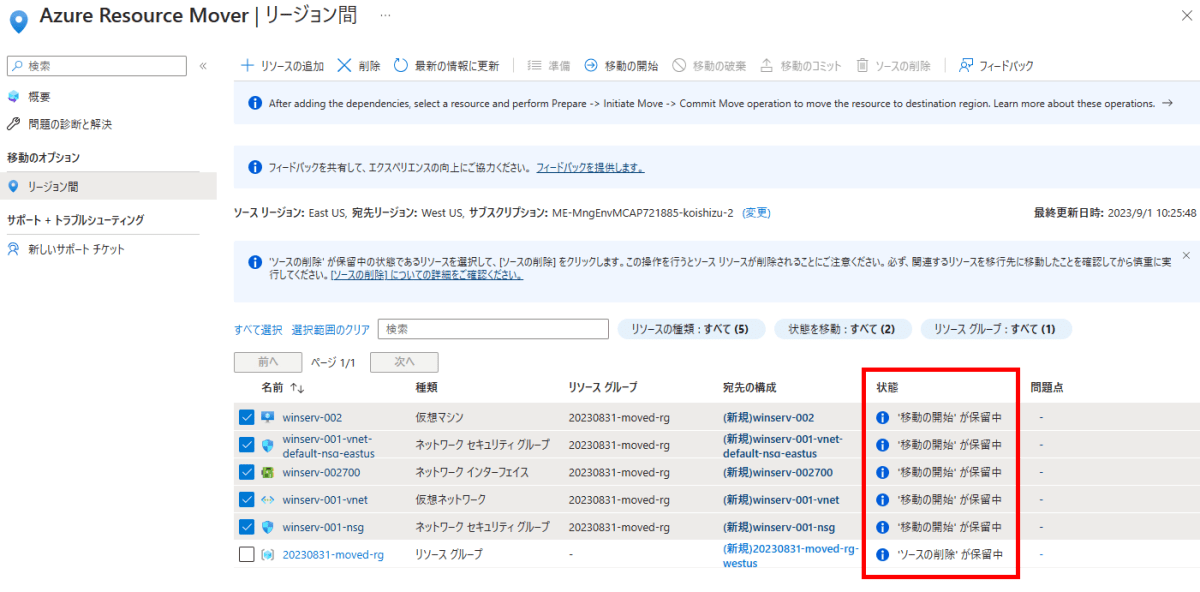Click the sidebar 検索 box
Viewport: 1200px width, 592px height.
click(x=96, y=66)
